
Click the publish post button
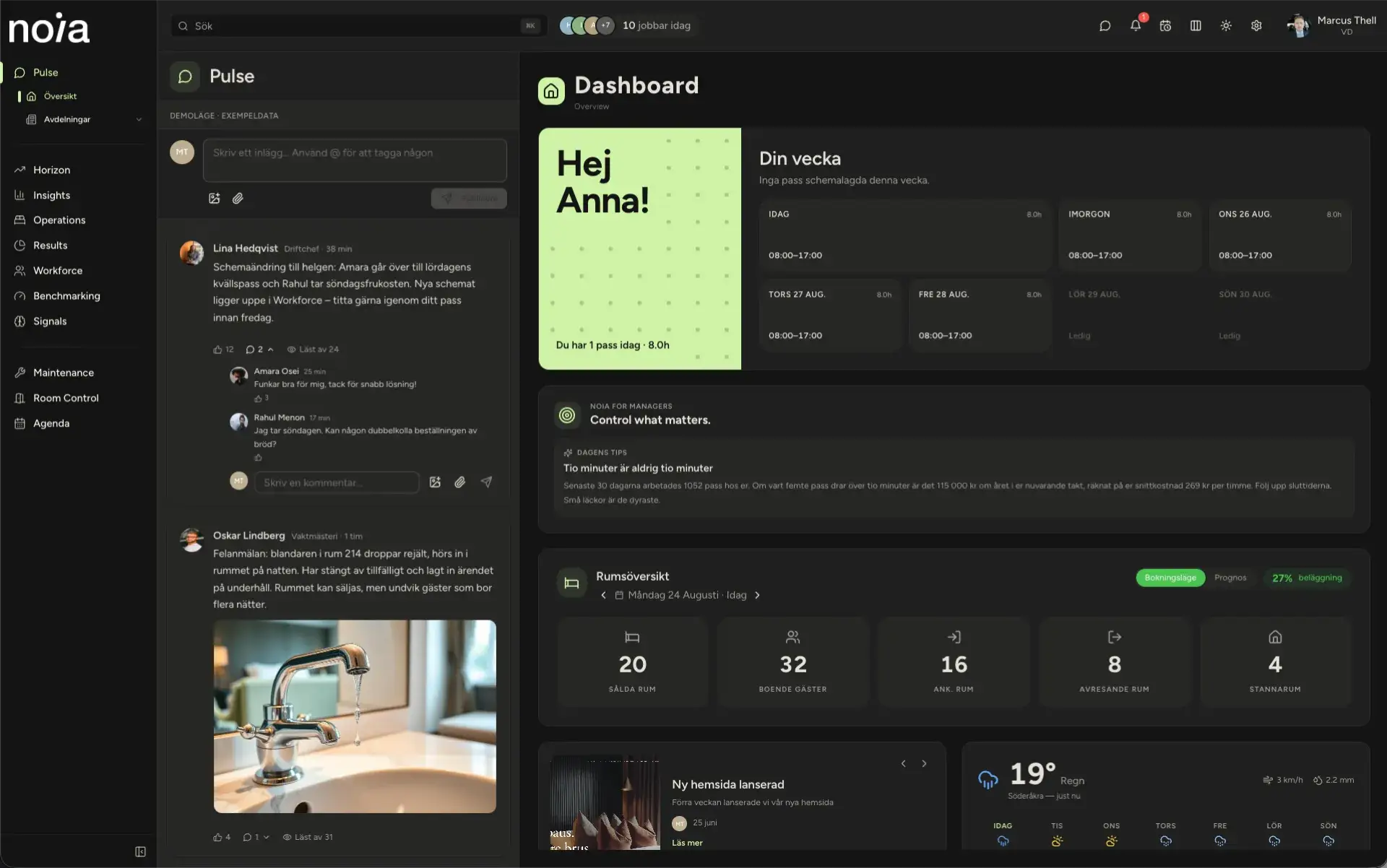coord(469,199)
